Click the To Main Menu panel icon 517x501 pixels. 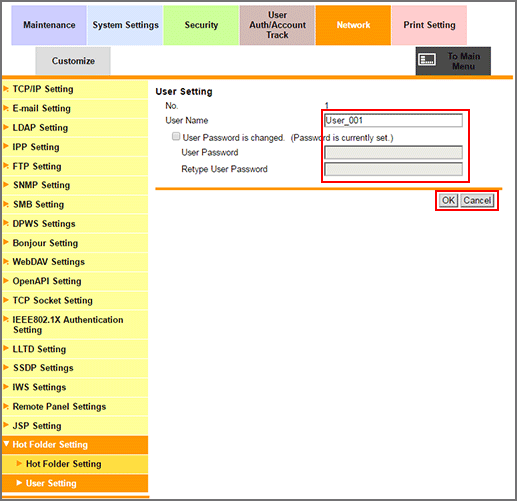(427, 60)
